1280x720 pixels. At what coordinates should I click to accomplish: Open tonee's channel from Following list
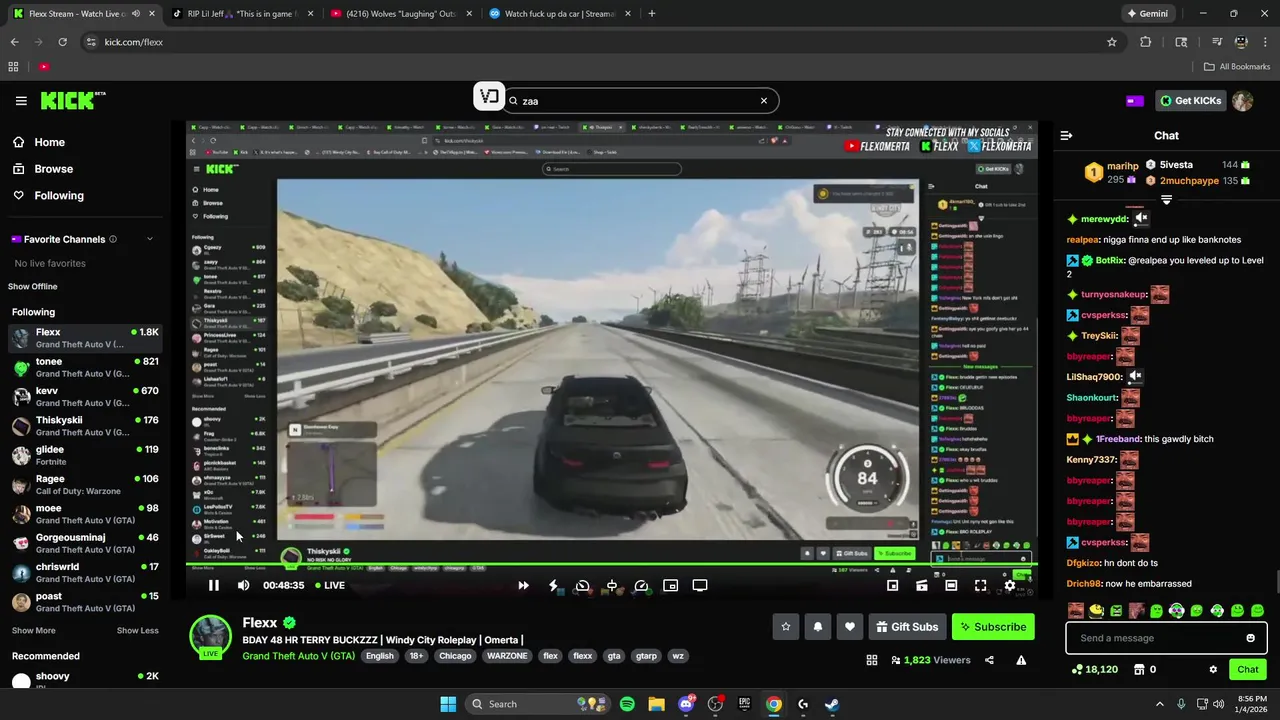(84, 368)
